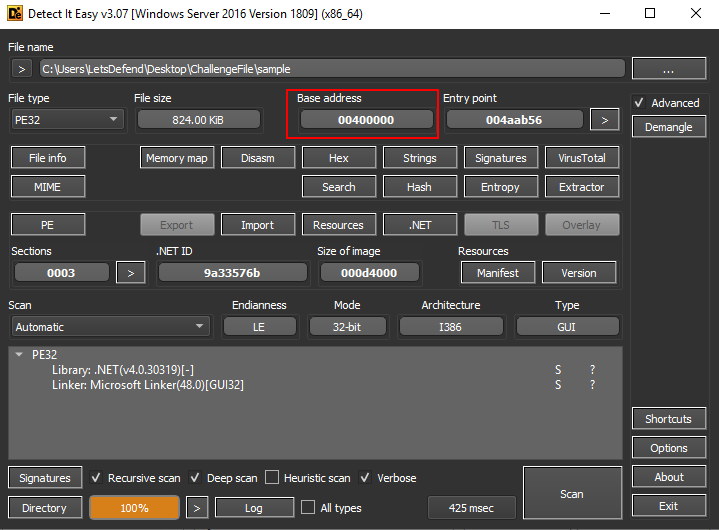Click the 100% scan progress bar

[134, 508]
